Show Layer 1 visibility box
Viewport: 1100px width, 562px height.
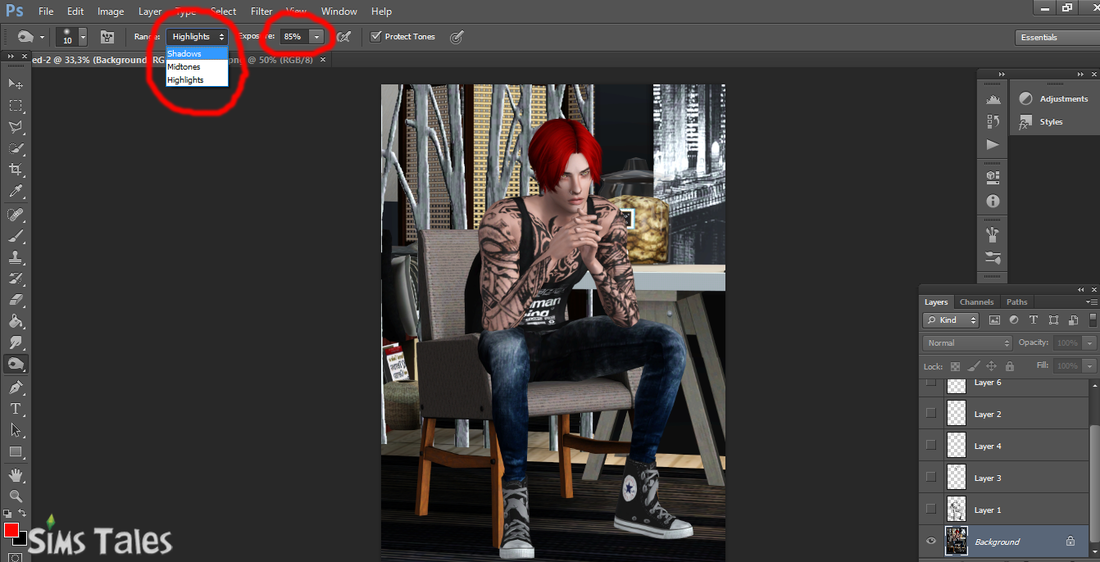tap(931, 509)
